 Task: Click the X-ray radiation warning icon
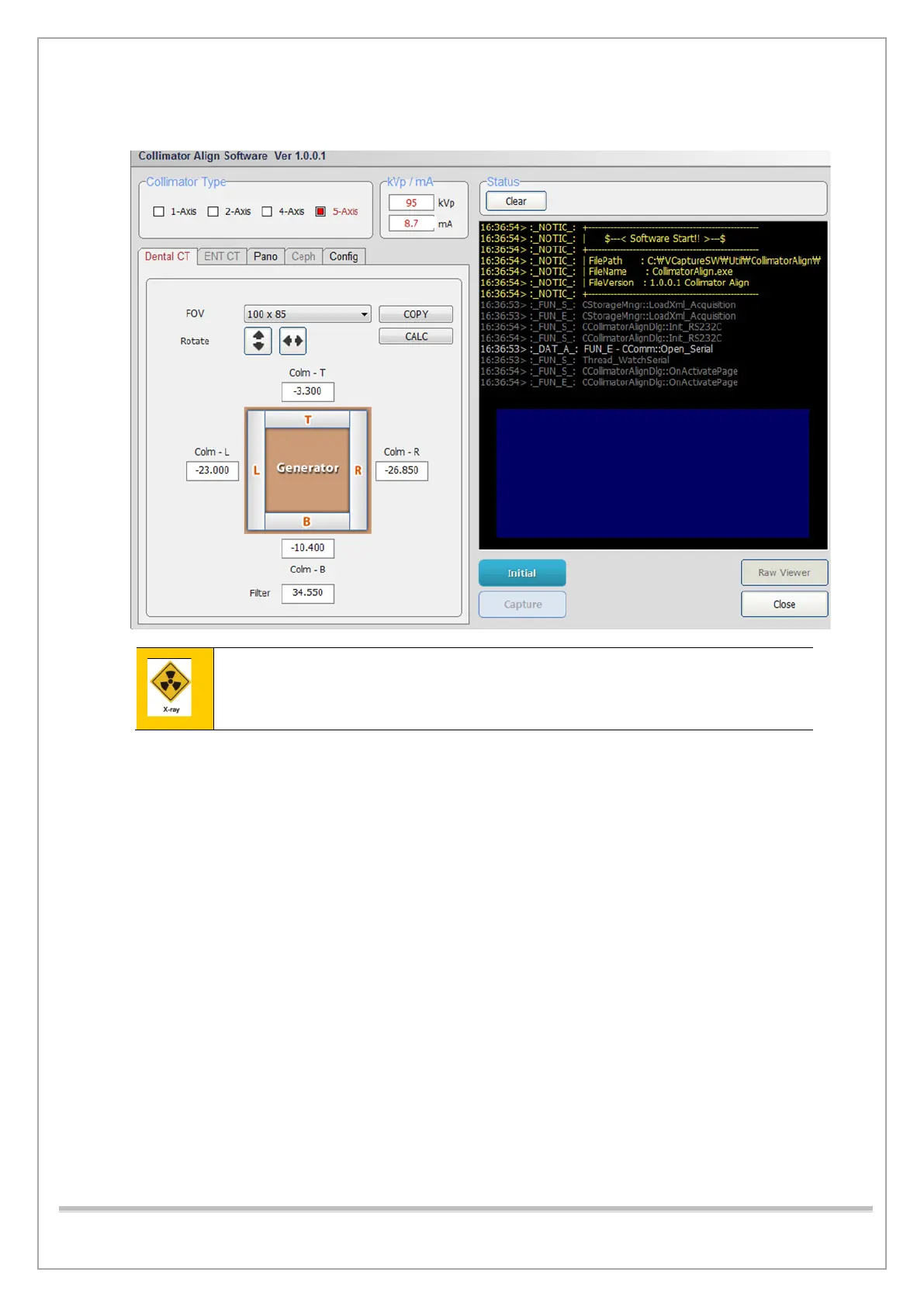[171, 688]
